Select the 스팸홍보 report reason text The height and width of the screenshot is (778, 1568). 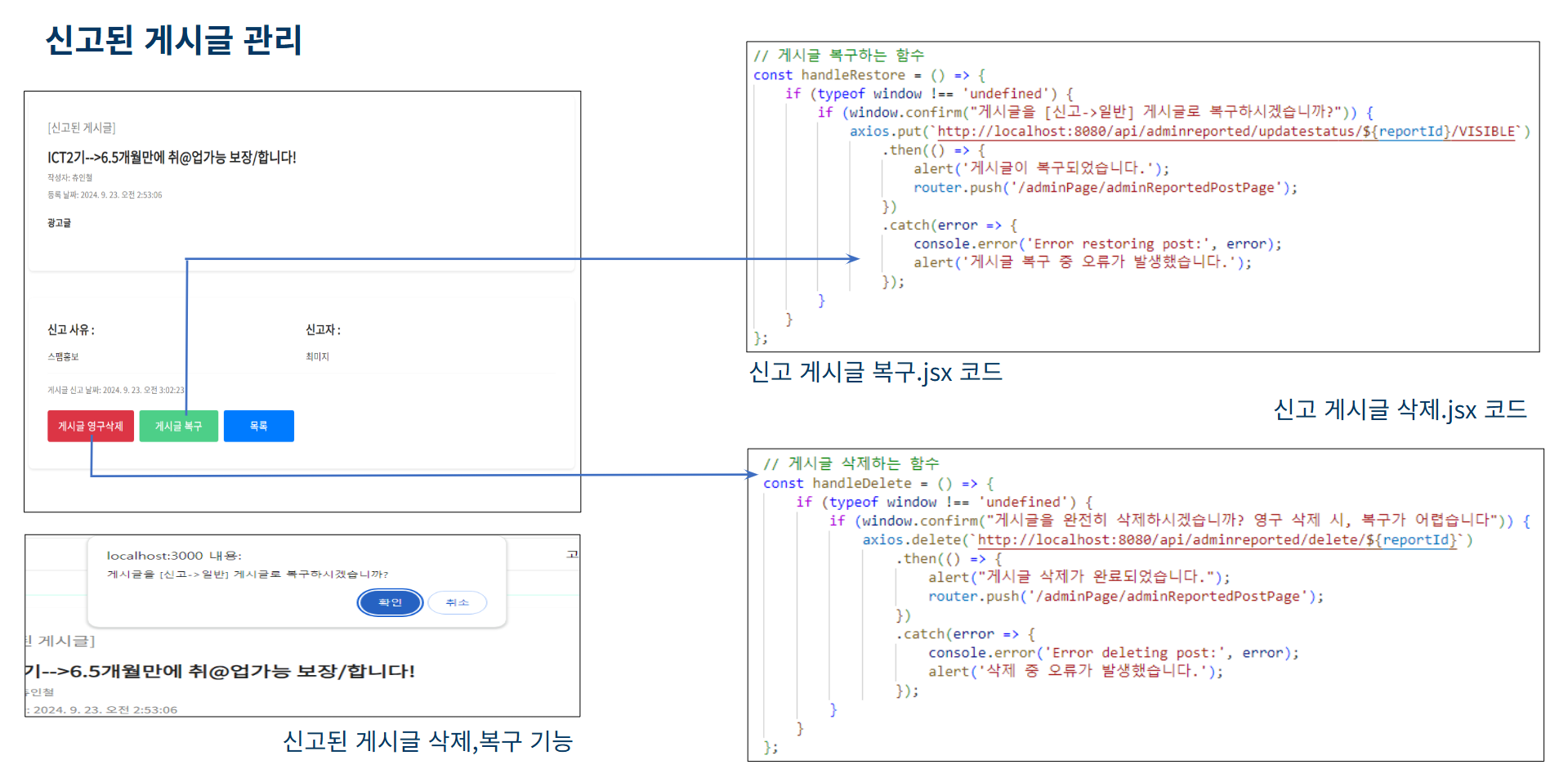(63, 357)
